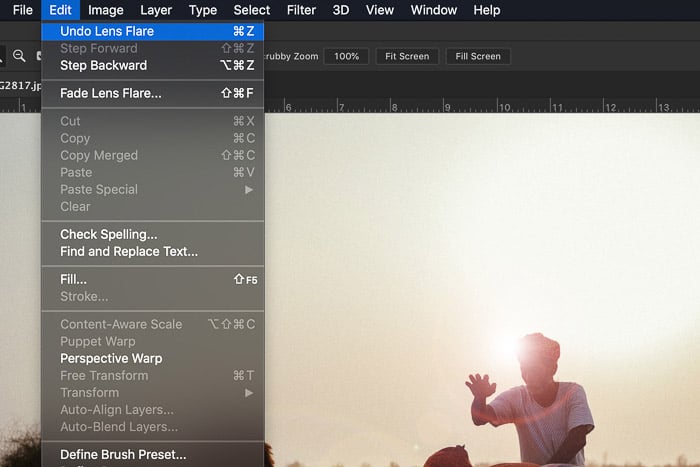Click the Content-Aware Scale entry
The height and width of the screenshot is (467, 700).
click(152, 324)
